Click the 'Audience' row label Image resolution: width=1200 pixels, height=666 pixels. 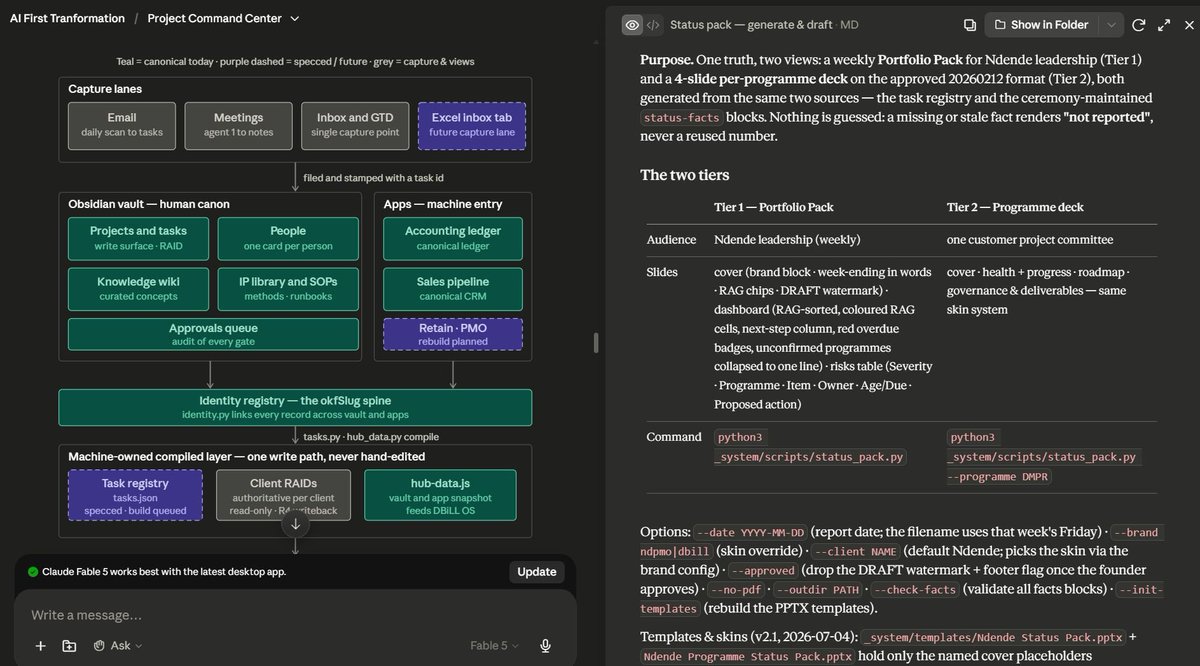pos(673,240)
